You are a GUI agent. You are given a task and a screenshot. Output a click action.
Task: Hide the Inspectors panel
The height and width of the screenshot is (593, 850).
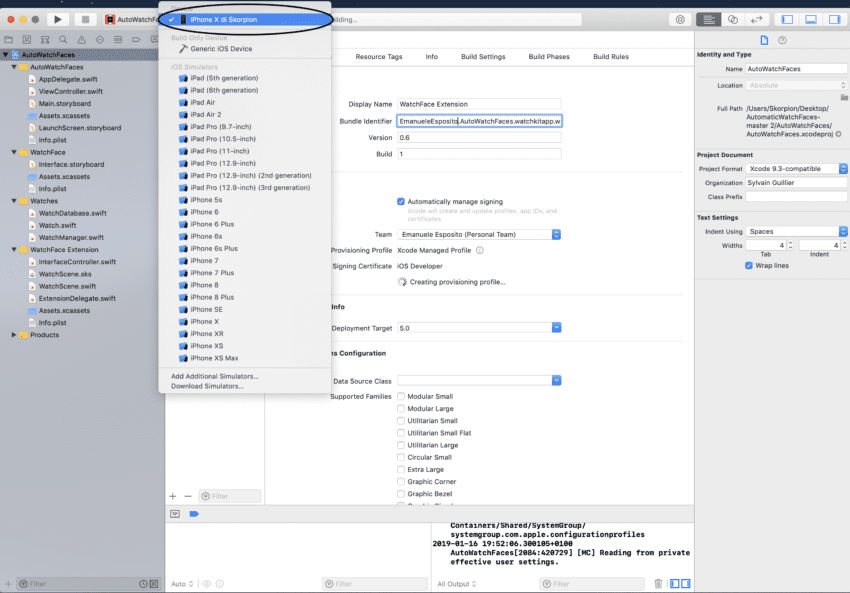(x=835, y=20)
